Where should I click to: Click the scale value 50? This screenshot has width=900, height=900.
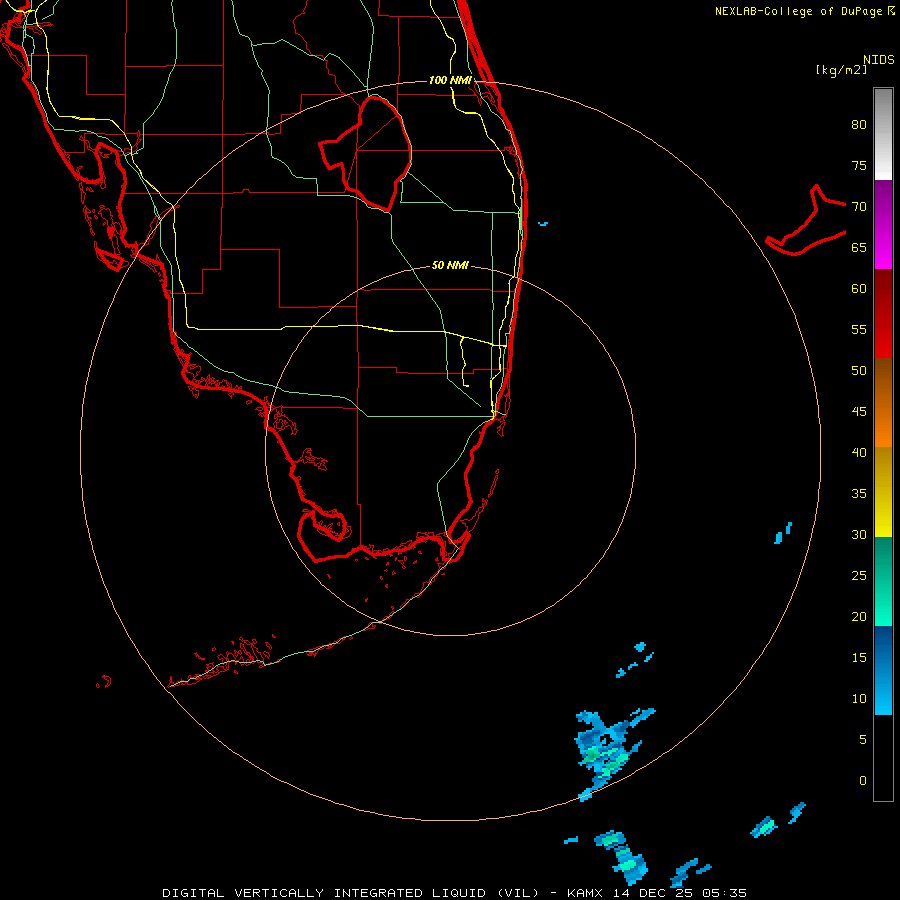click(x=859, y=371)
